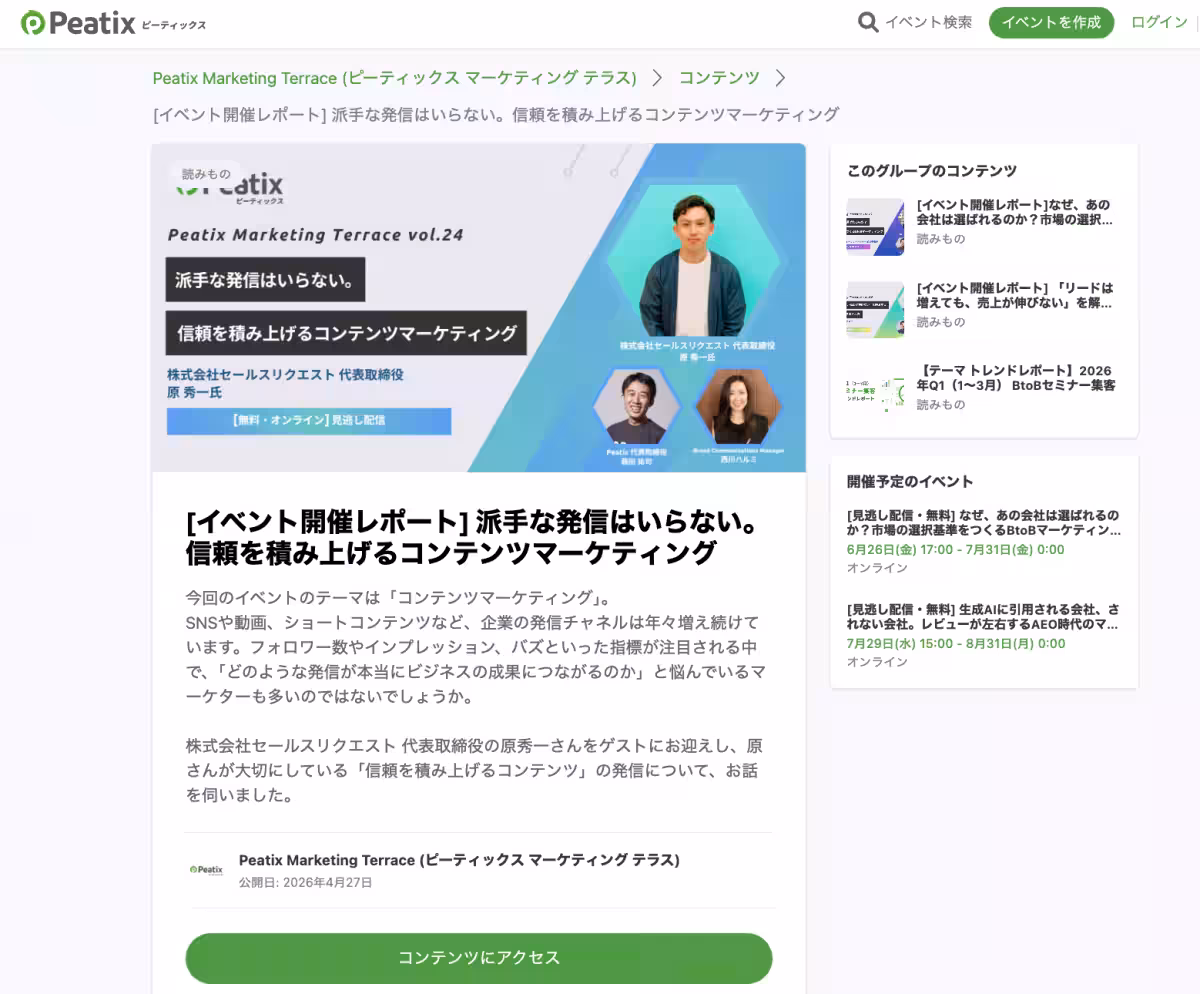Open upcoming event 生成AIに引用される会社
The height and width of the screenshot is (994, 1200).
click(984, 634)
